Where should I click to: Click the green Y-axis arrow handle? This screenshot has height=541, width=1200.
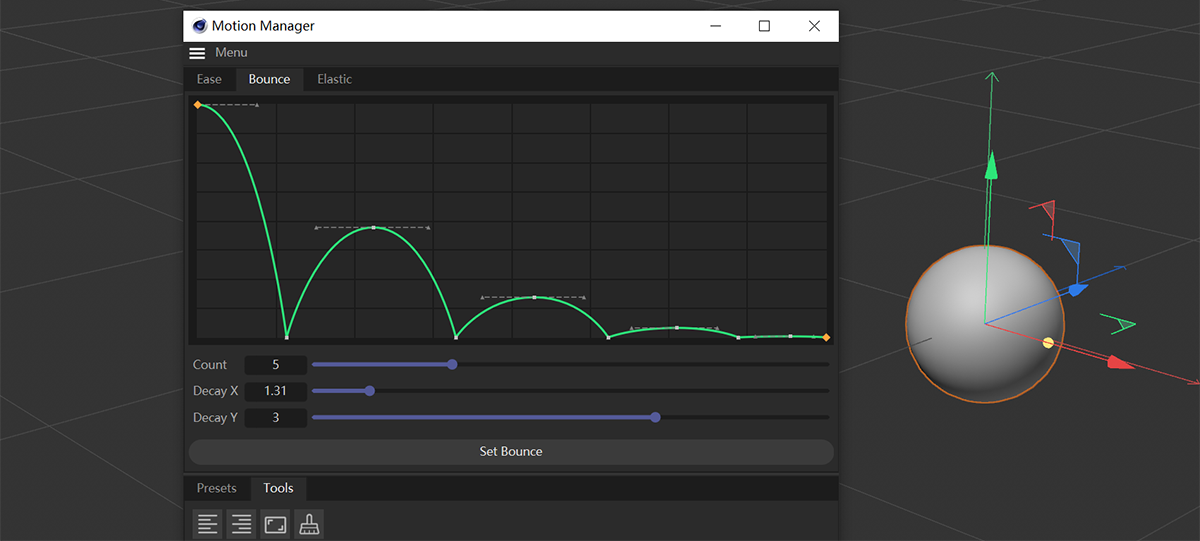[991, 166]
